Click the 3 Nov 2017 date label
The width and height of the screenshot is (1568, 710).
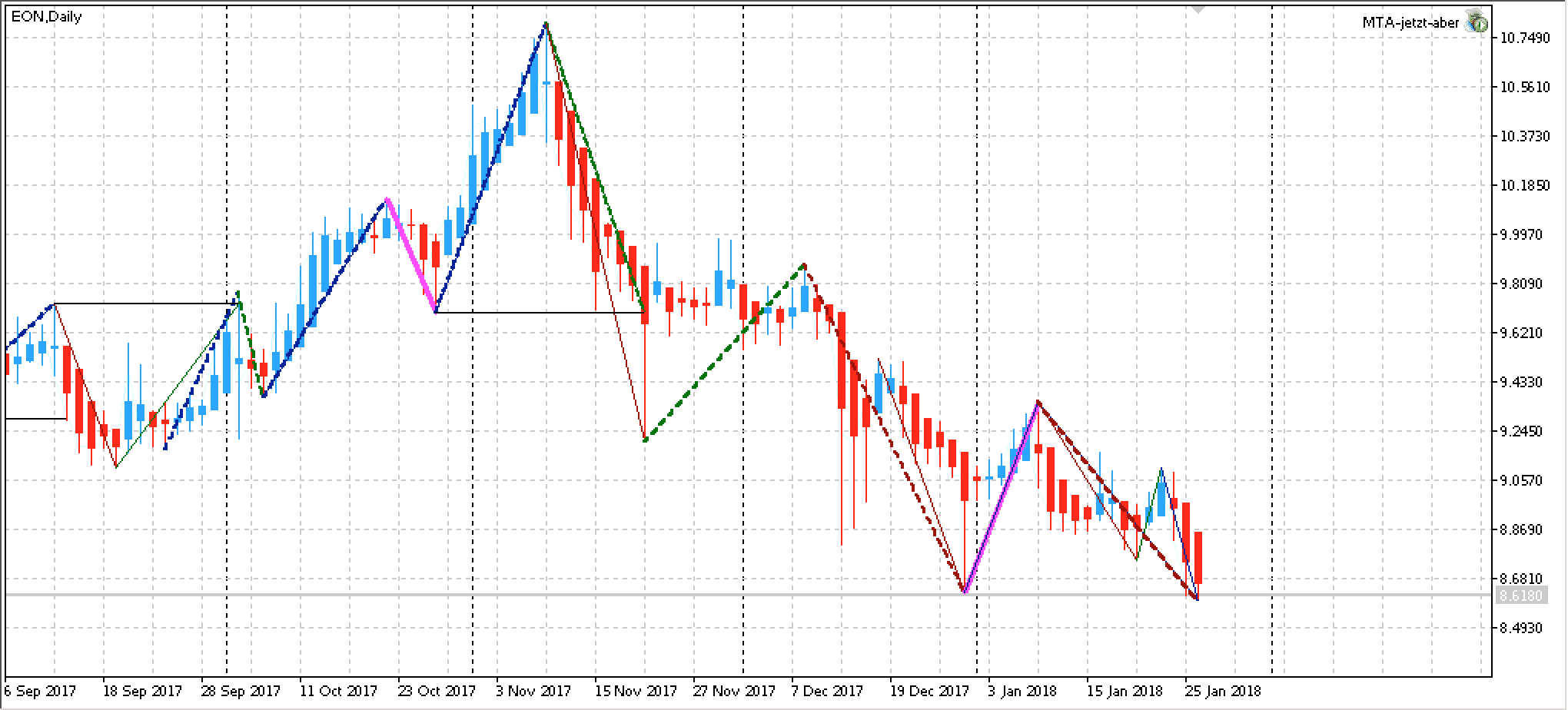coord(534,691)
